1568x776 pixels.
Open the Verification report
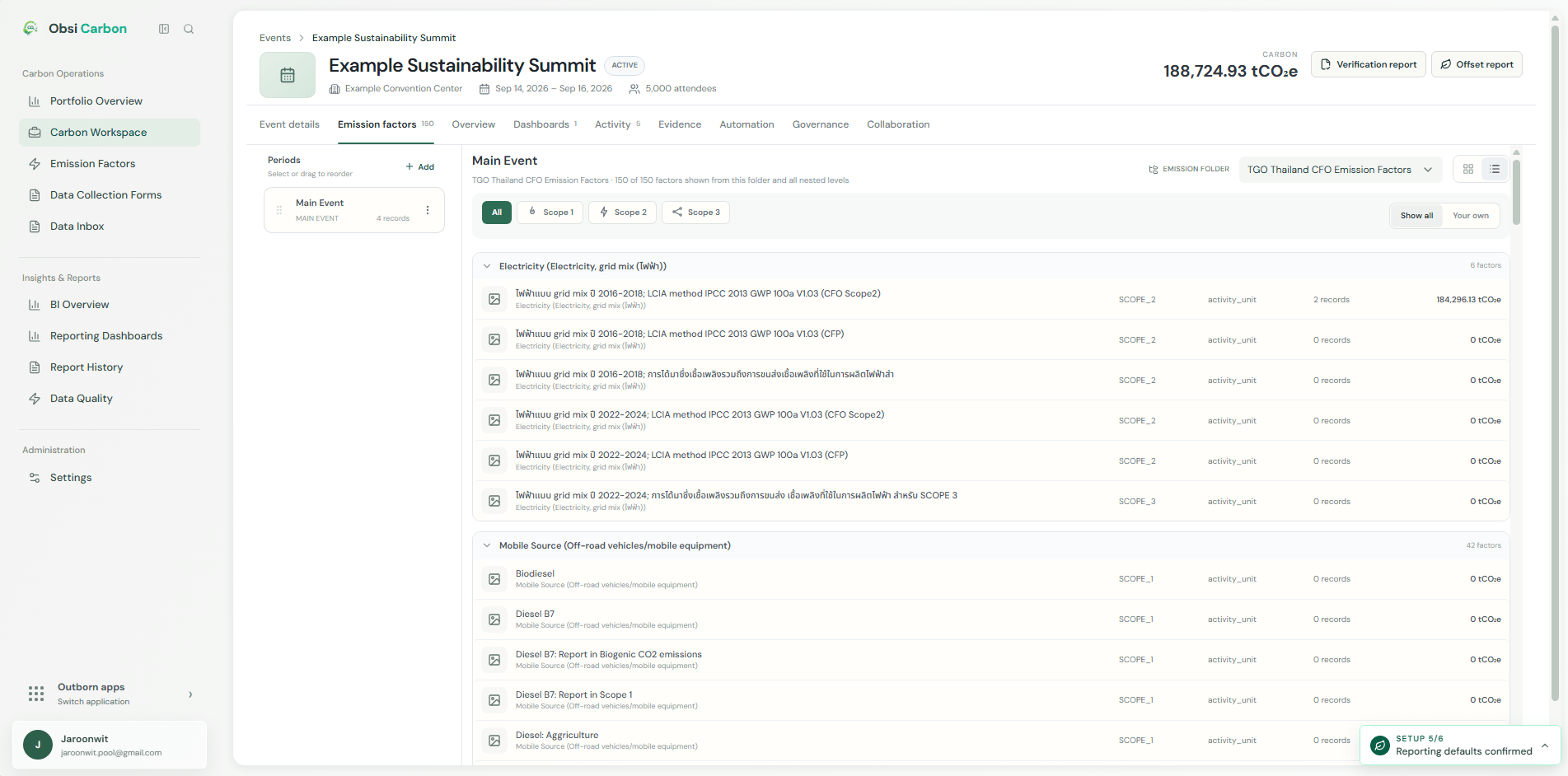coord(1369,64)
